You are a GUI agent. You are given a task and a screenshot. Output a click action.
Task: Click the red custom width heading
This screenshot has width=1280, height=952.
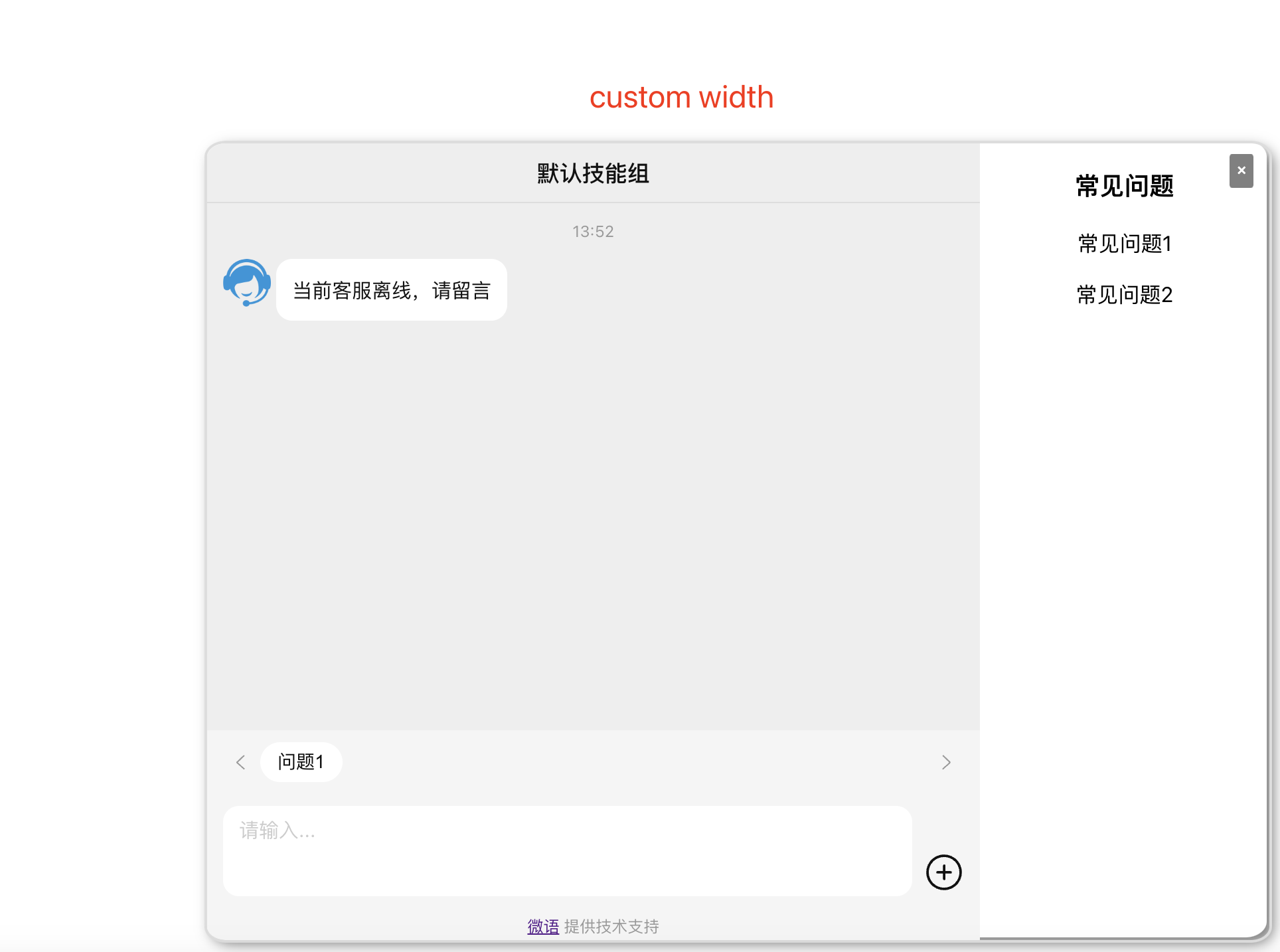681,98
